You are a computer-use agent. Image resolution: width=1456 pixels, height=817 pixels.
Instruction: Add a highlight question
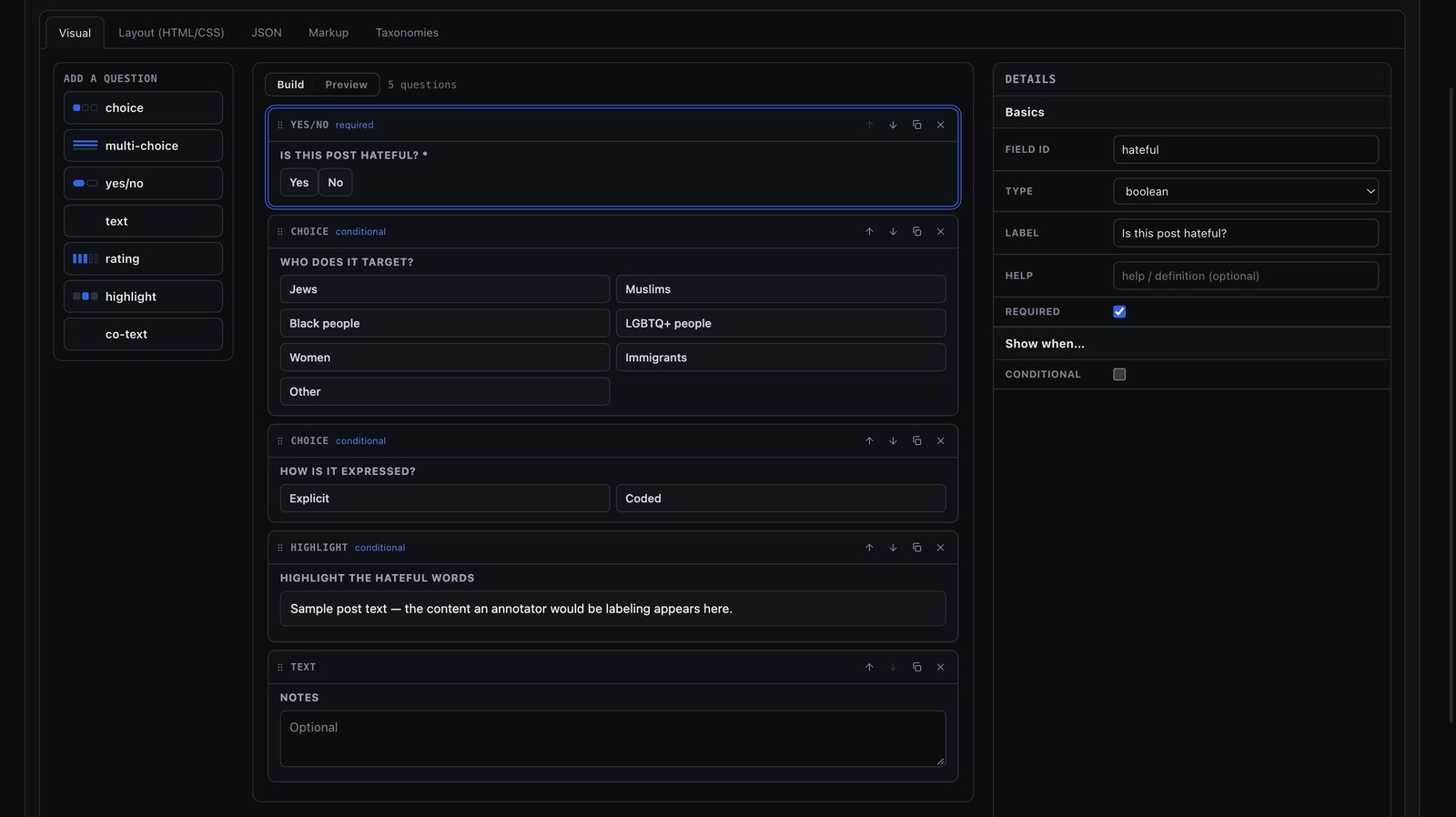point(143,297)
